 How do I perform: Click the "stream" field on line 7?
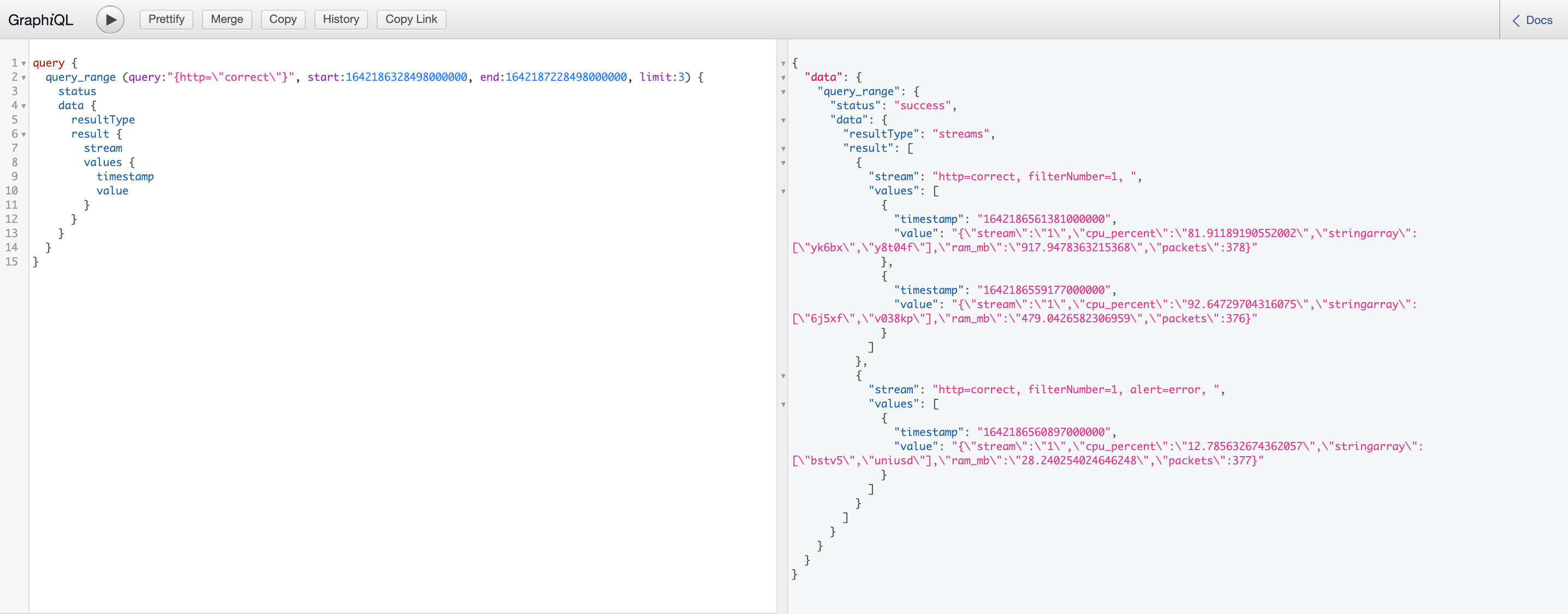click(103, 148)
